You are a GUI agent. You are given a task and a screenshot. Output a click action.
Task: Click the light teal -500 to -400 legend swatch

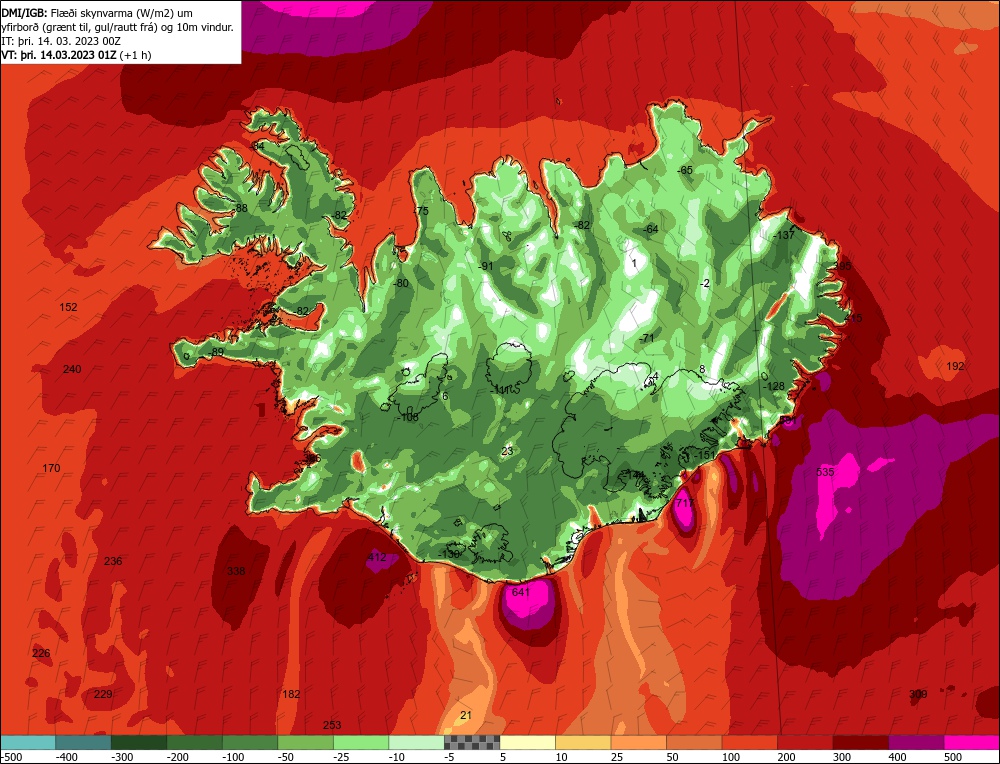[x=28, y=742]
